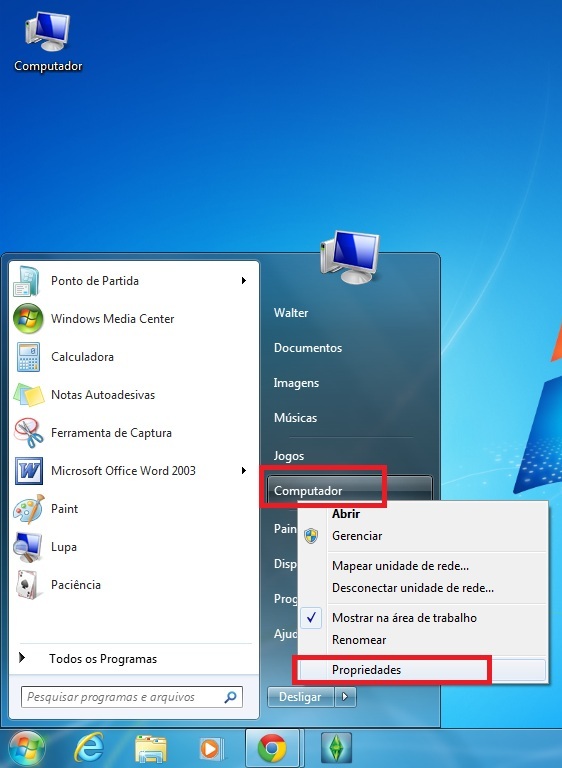Open Documentos link
562x768 pixels.
point(308,348)
